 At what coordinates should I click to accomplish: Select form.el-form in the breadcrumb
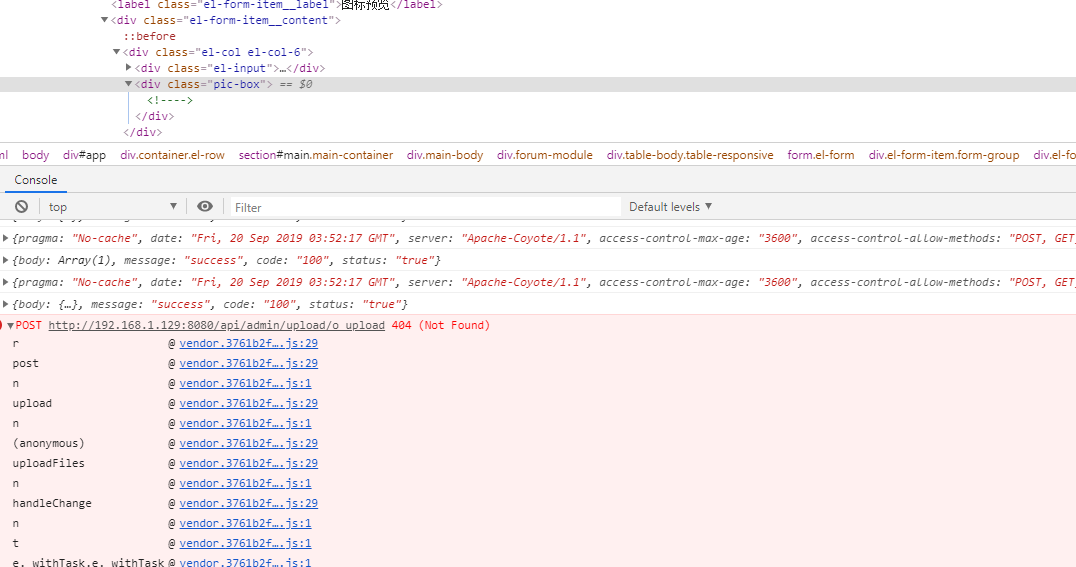point(820,155)
